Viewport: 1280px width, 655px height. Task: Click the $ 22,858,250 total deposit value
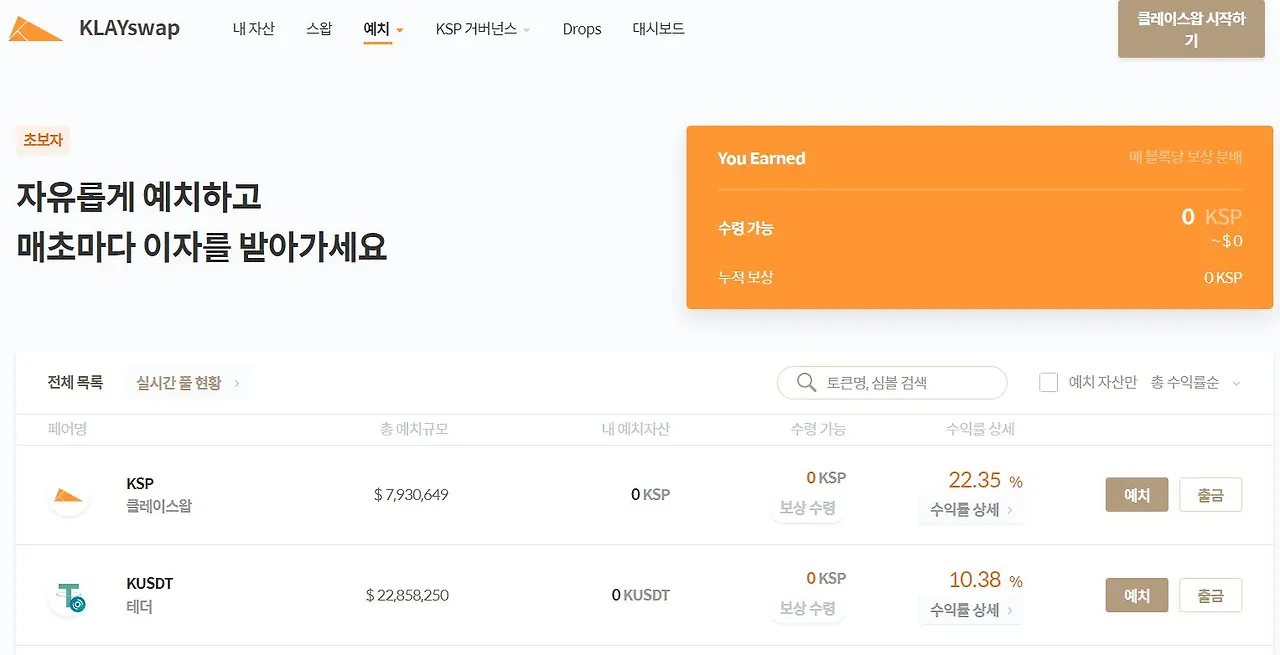(407, 595)
